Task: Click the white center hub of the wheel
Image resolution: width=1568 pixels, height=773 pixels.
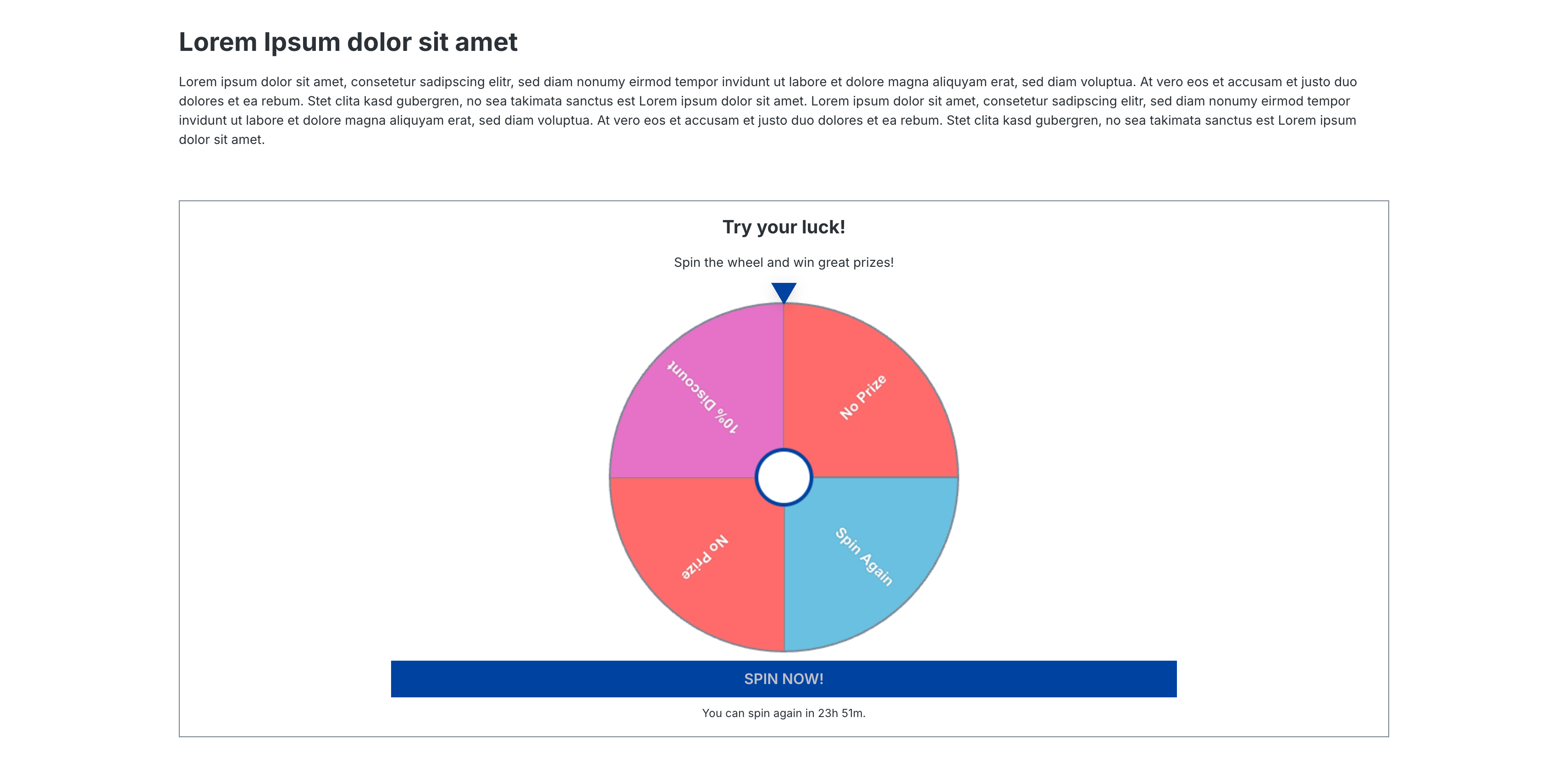Action: 784,478
